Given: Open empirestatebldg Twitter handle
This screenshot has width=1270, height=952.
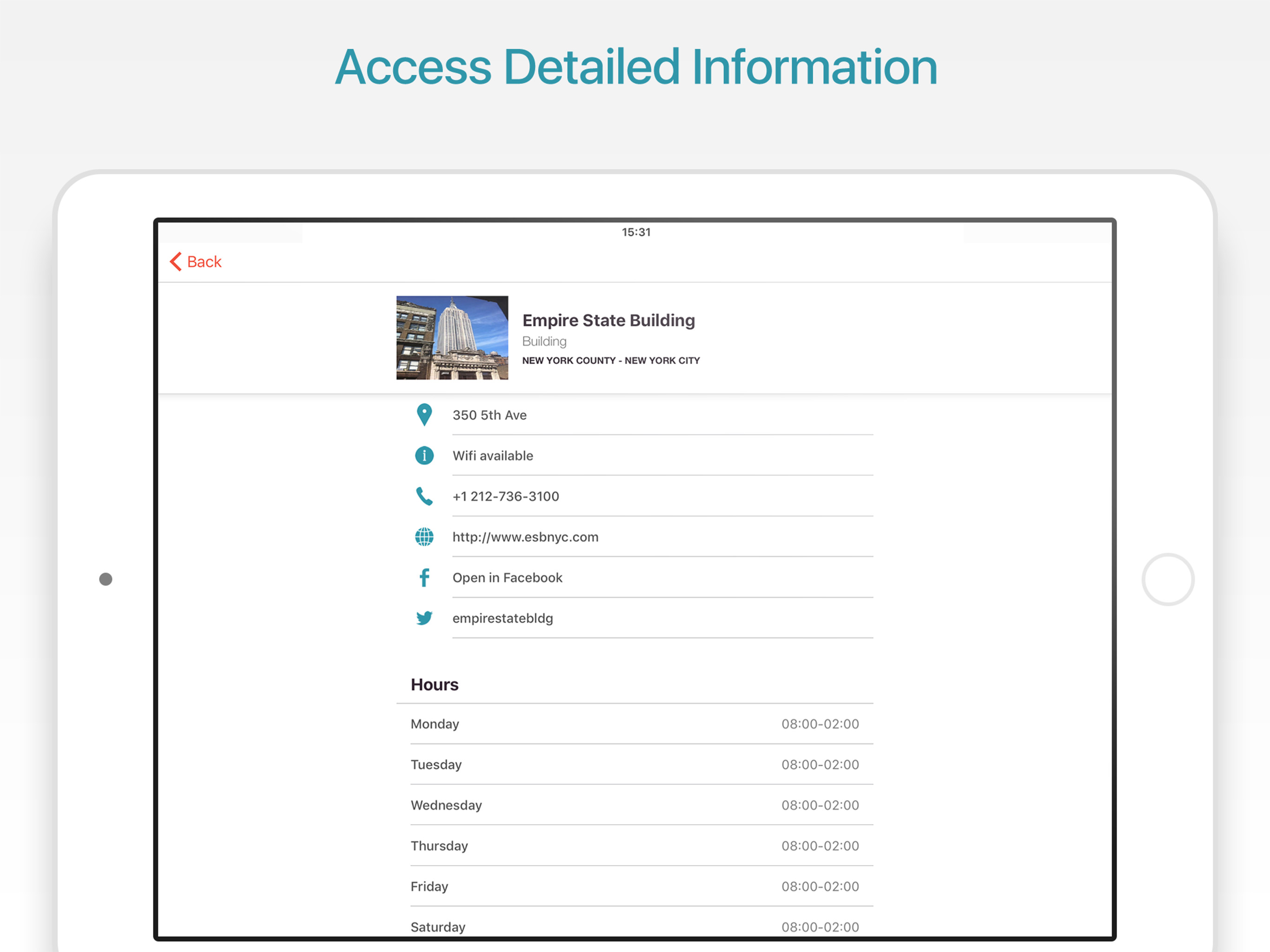Looking at the screenshot, I should pos(503,618).
